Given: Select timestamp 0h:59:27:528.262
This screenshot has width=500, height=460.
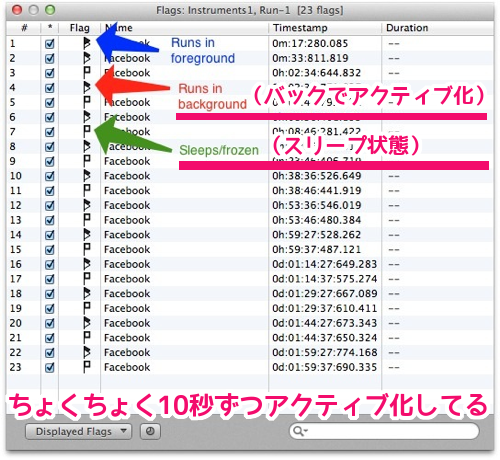Looking at the screenshot, I should pos(316,235).
